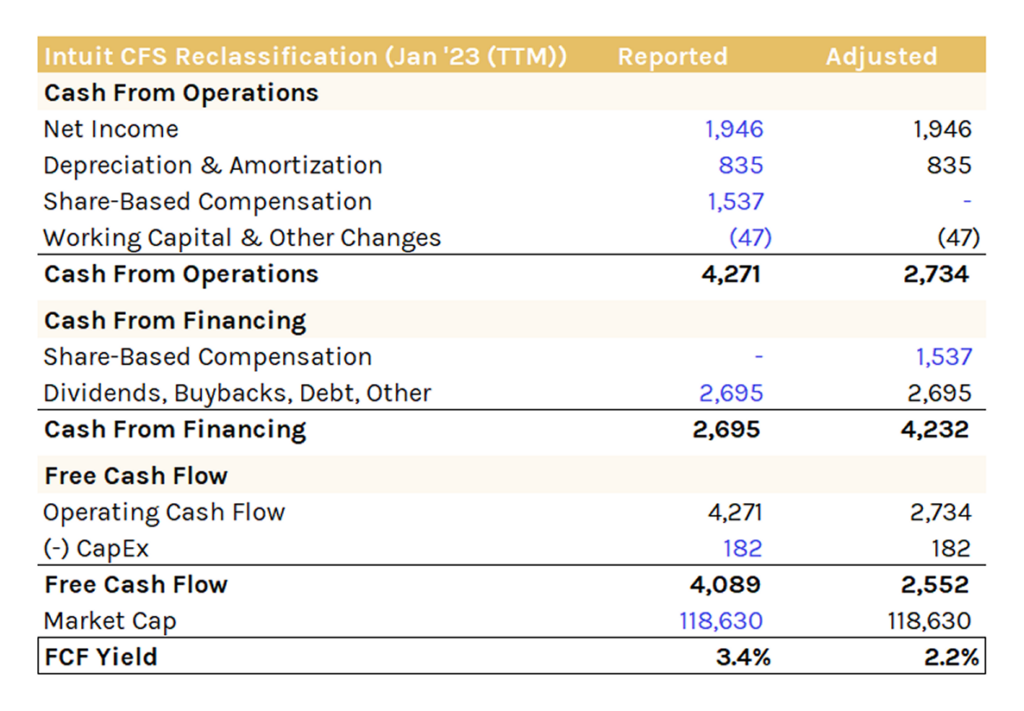Select the reported Market Cap value 118,630
The height and width of the screenshot is (711, 1024).
[720, 621]
